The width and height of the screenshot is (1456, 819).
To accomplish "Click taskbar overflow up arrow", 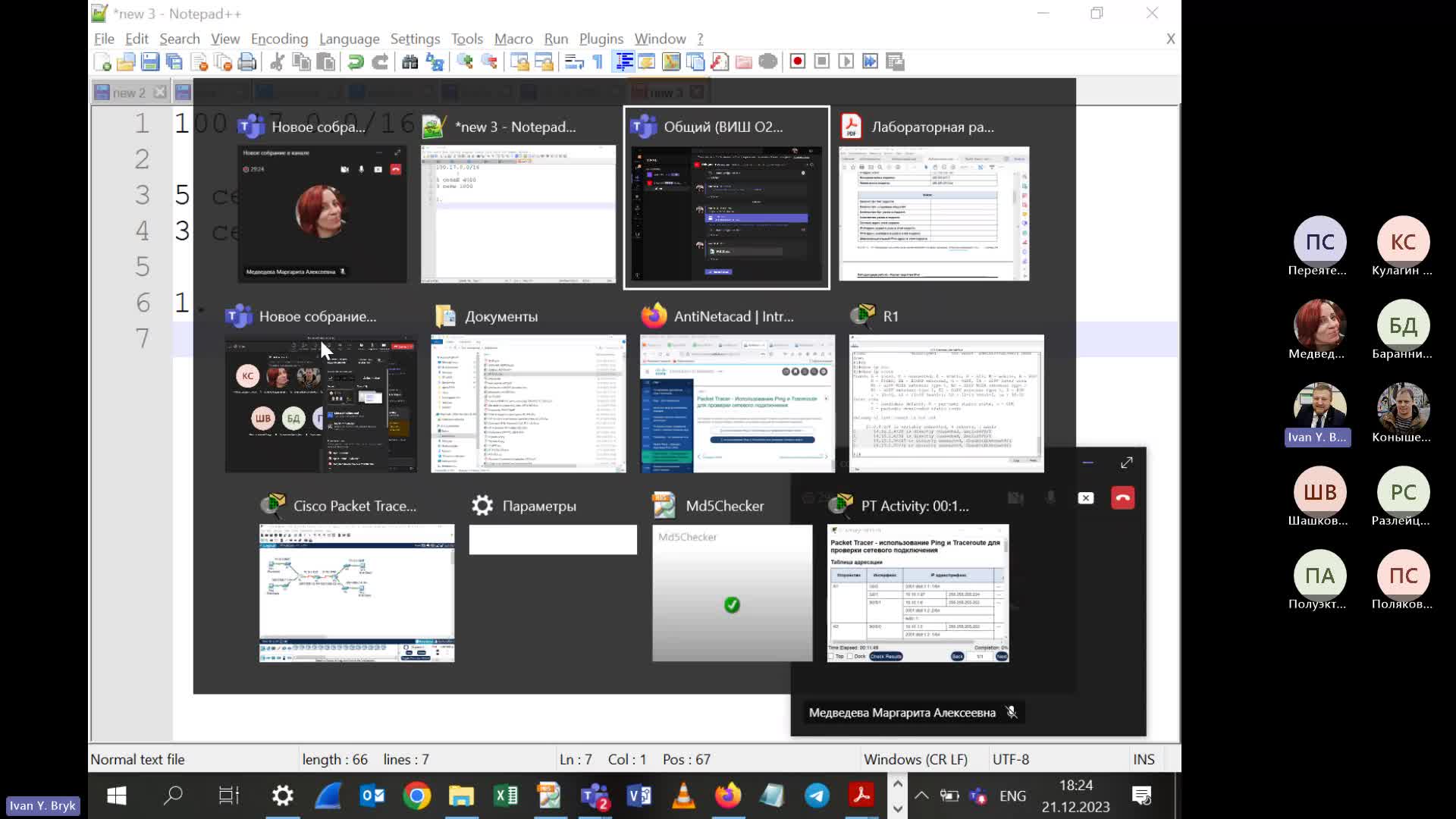I will click(898, 784).
